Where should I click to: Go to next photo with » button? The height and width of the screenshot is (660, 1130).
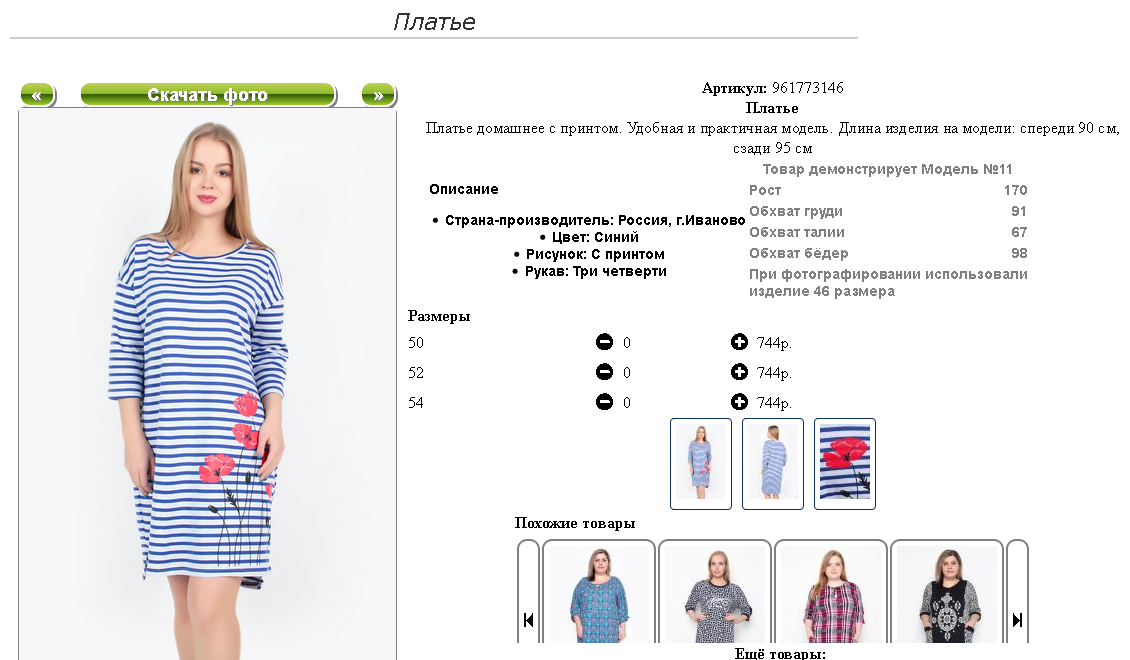coord(378,94)
